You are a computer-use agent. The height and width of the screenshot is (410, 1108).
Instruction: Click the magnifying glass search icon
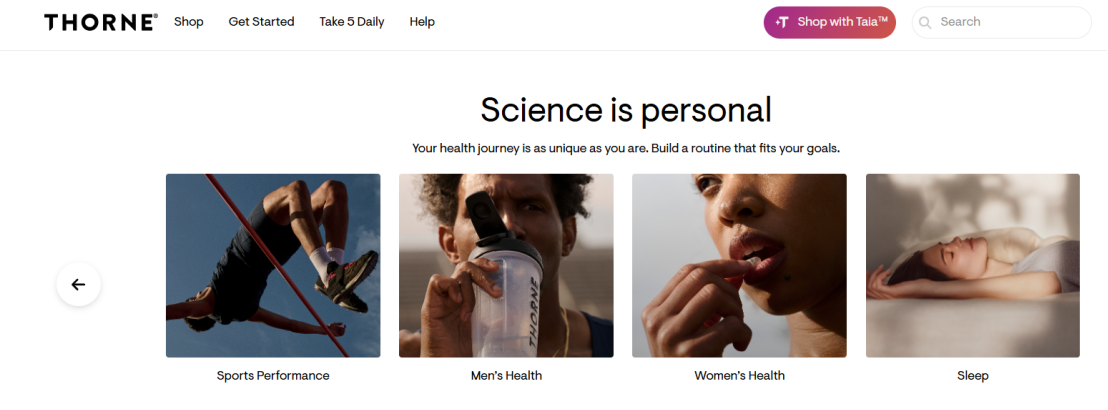(x=925, y=23)
